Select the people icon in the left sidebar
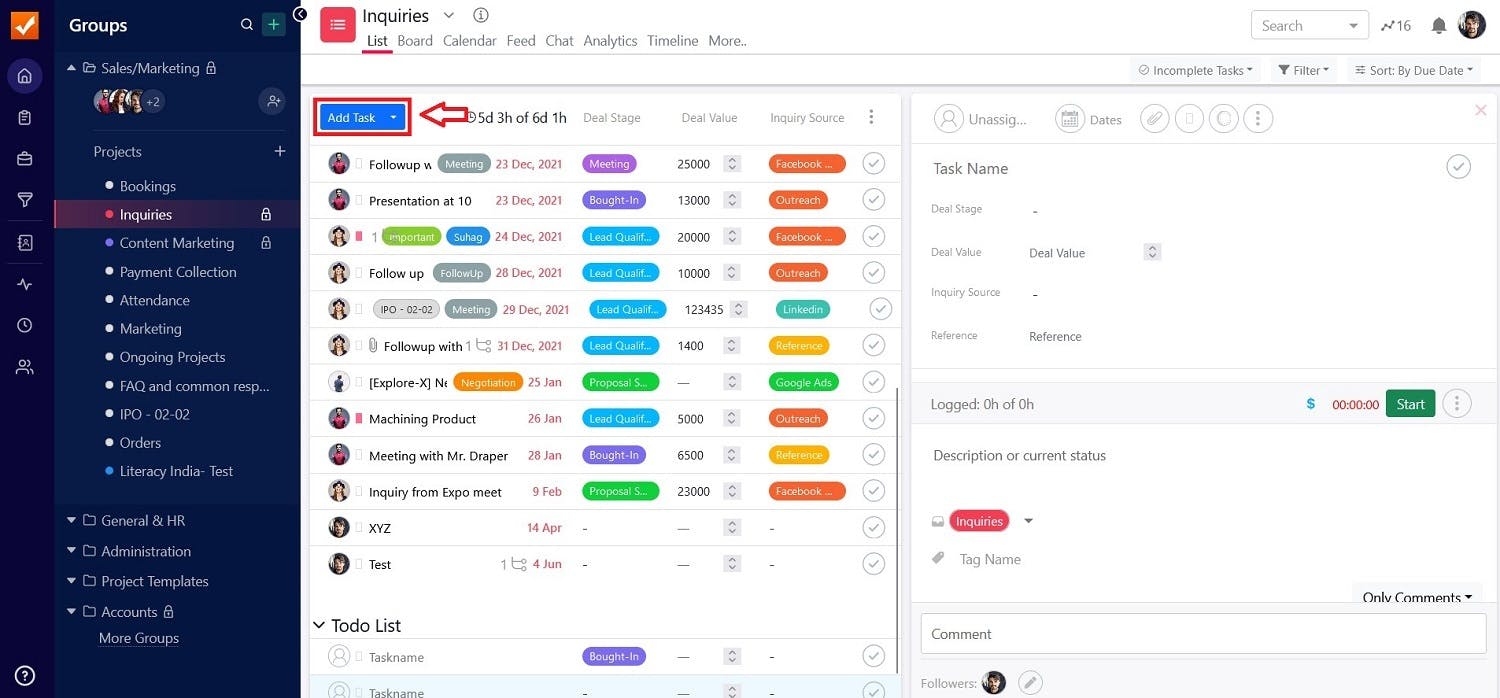This screenshot has height=698, width=1500. point(25,366)
